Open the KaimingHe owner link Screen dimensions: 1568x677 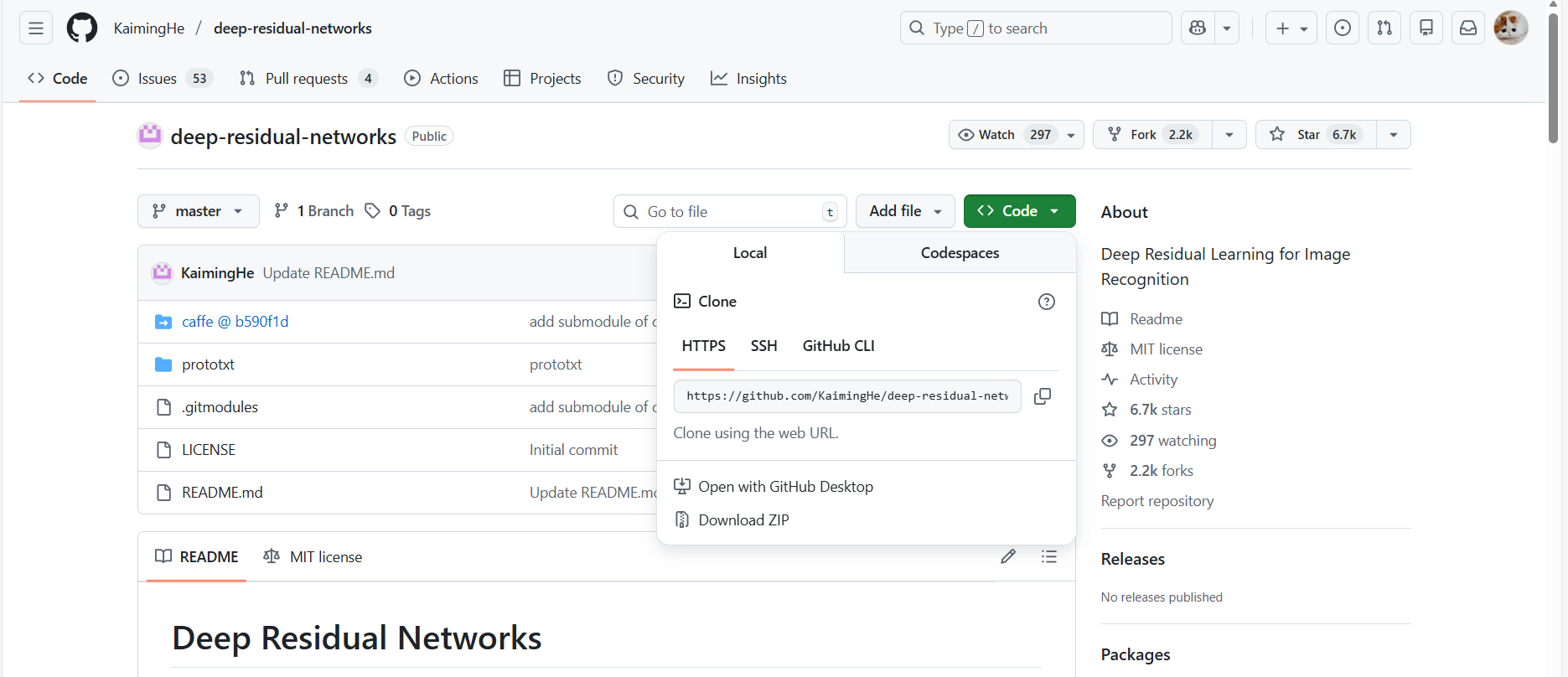(x=149, y=28)
